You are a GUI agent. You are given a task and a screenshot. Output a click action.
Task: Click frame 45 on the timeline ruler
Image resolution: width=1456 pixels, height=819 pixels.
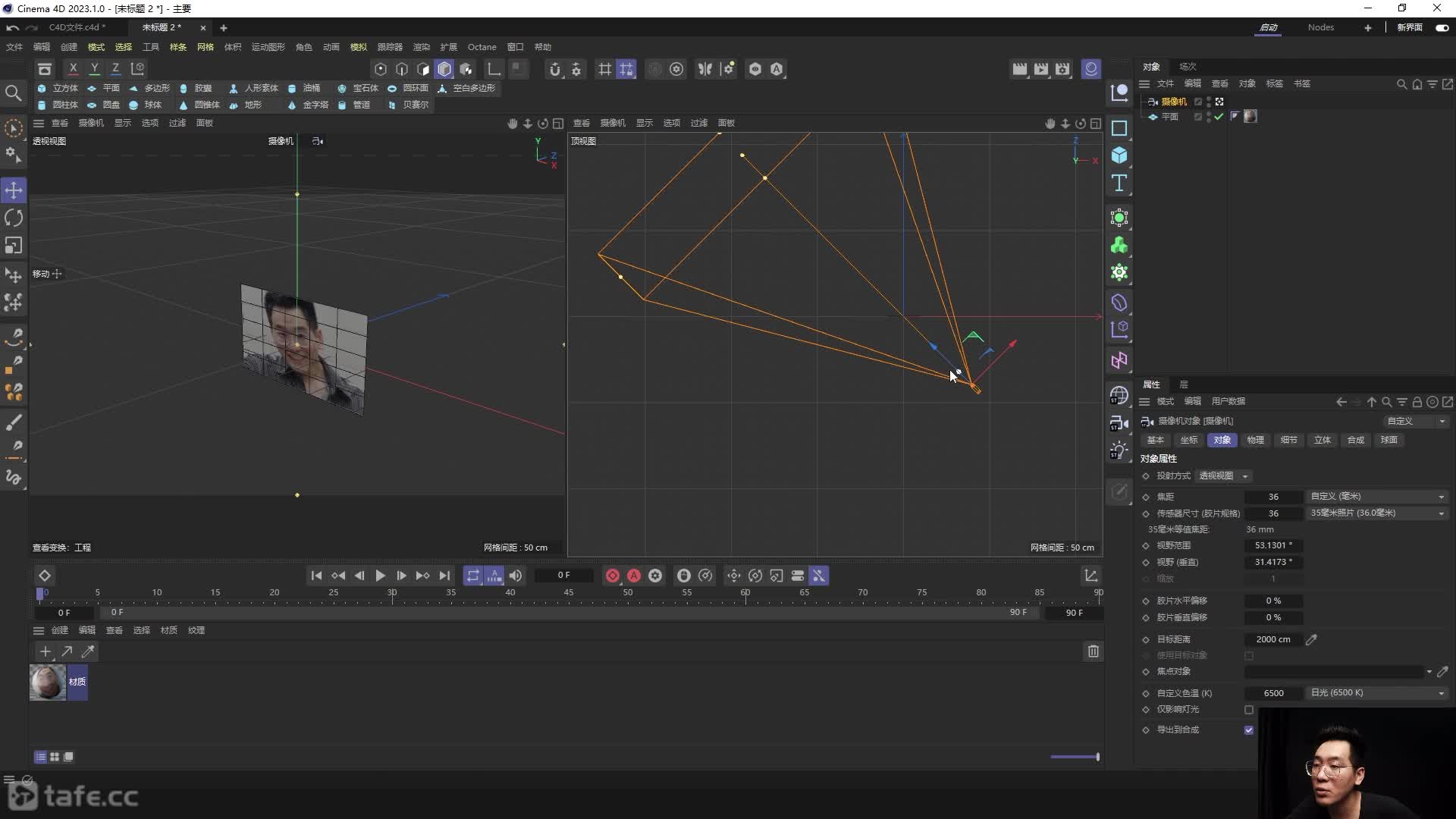[x=569, y=593]
